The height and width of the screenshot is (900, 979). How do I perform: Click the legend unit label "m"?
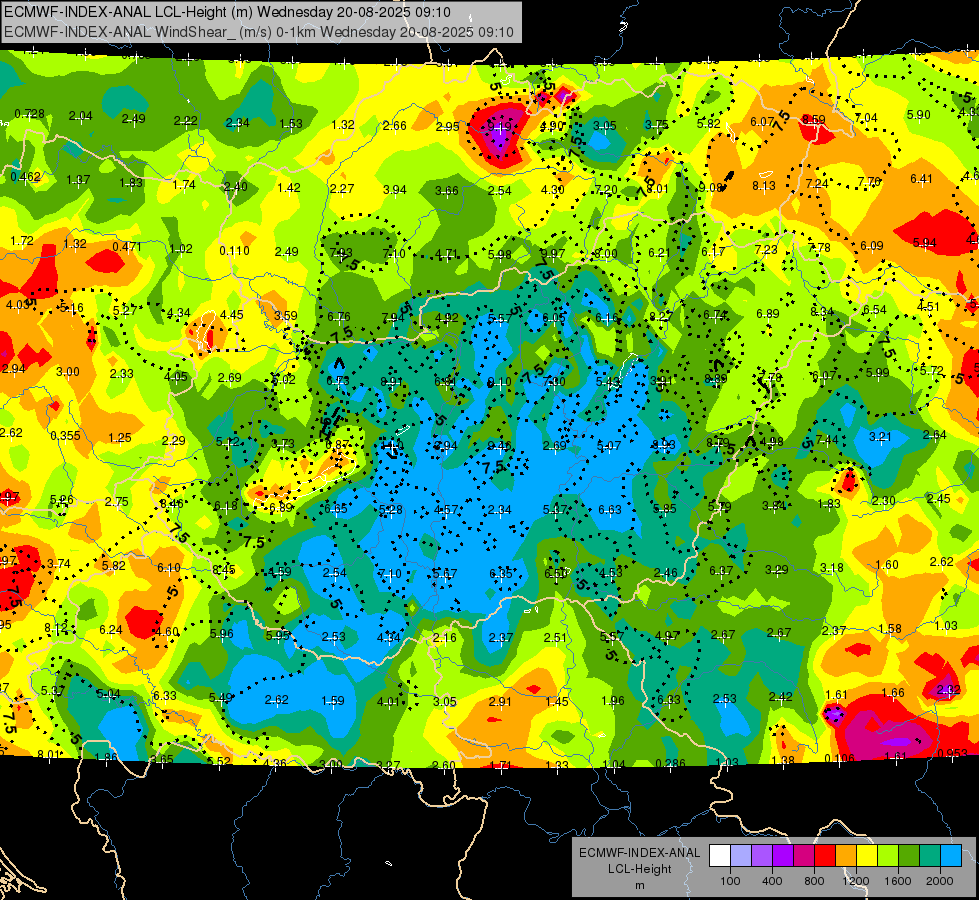point(639,885)
